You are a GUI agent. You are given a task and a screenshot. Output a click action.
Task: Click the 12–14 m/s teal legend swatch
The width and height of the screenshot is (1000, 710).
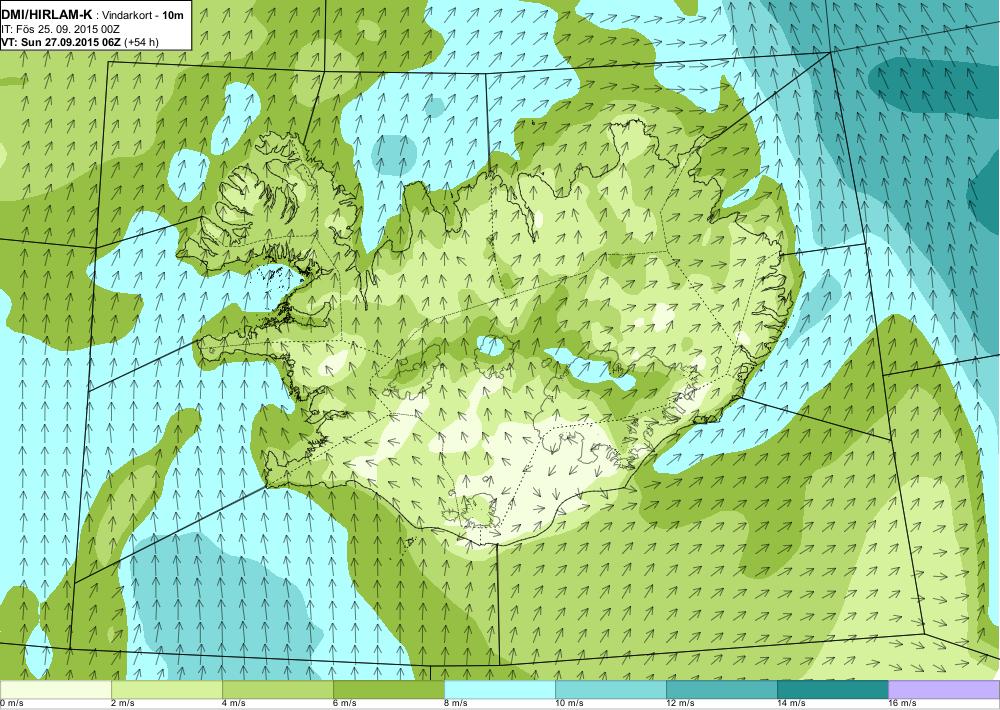722,690
